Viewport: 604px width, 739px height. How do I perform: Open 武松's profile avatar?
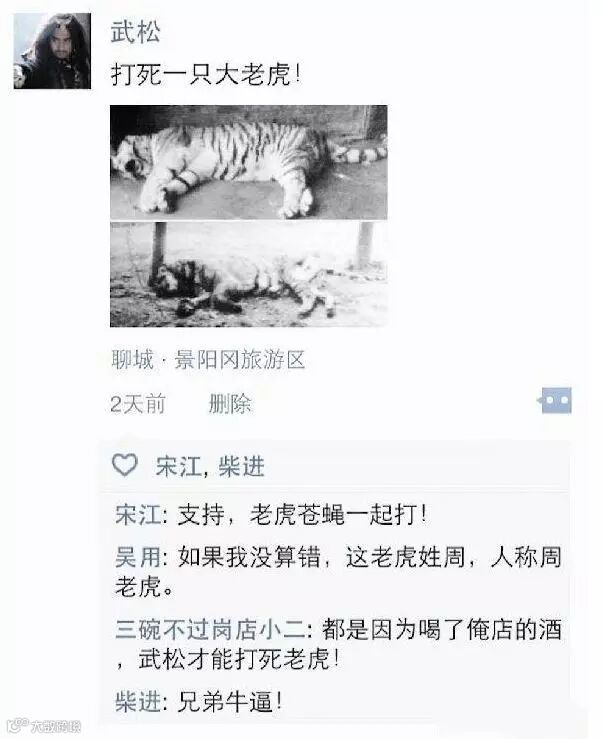(x=52, y=51)
